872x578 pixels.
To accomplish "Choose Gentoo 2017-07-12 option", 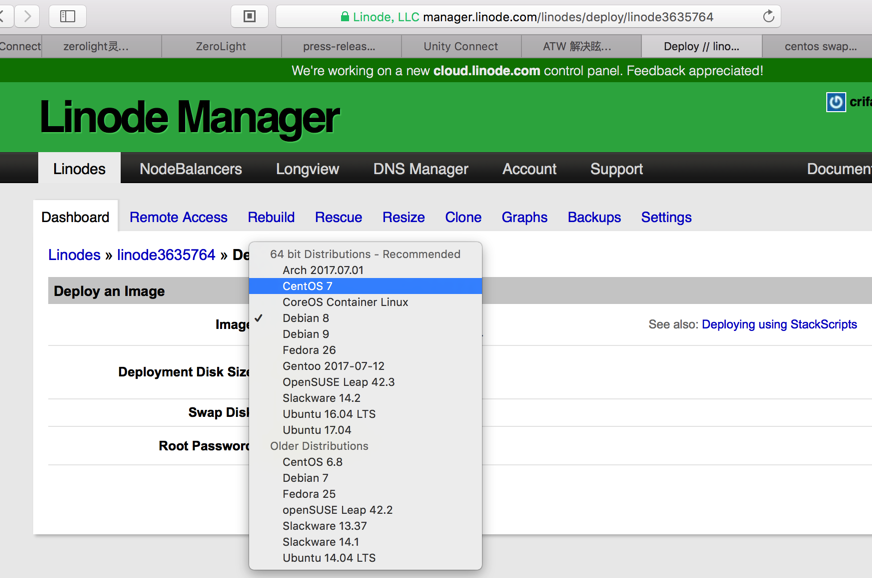I will click(365, 366).
